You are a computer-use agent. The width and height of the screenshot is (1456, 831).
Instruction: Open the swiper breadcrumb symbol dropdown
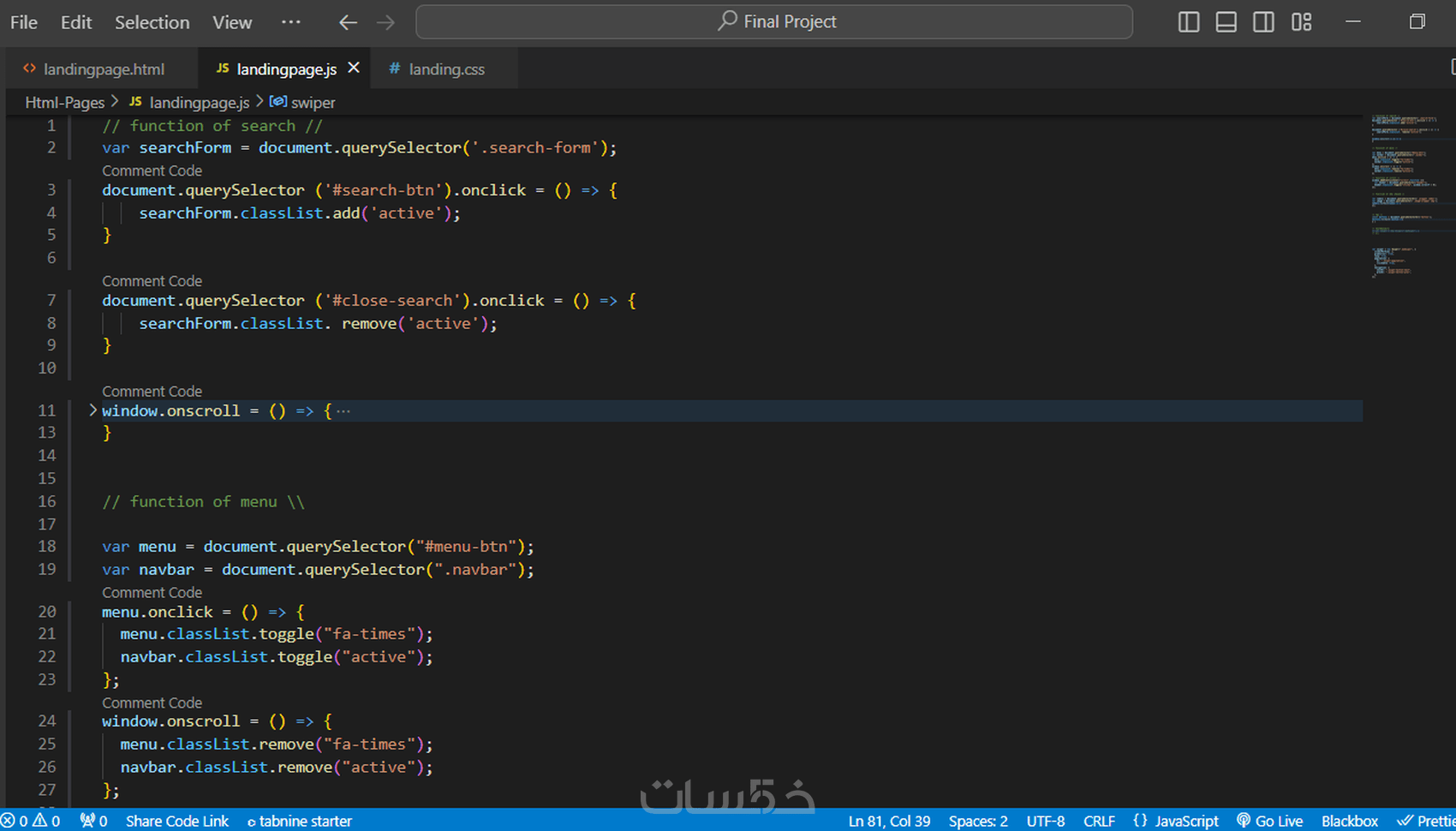pos(312,102)
